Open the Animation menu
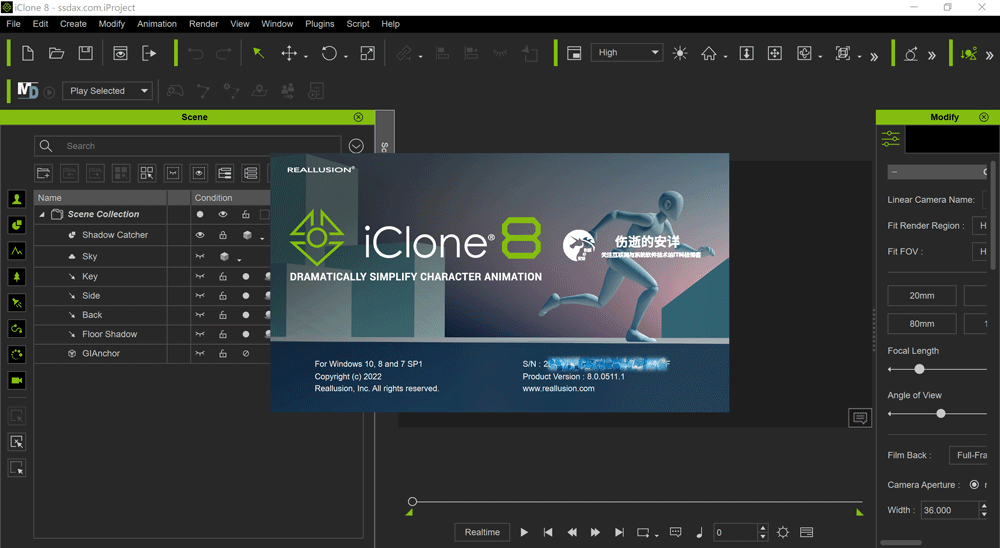Viewport: 1000px width, 548px height. click(157, 24)
